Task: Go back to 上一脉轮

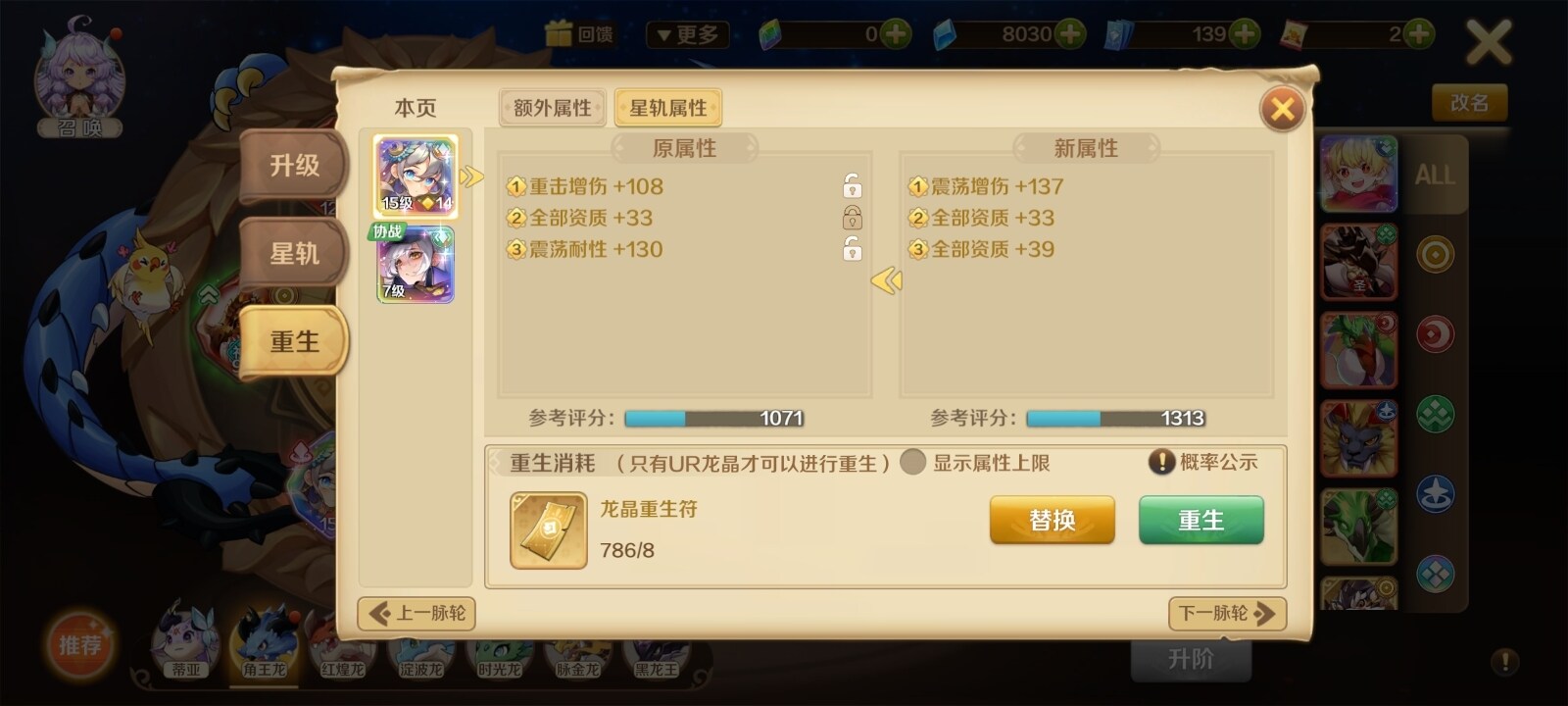Action: coord(416,614)
